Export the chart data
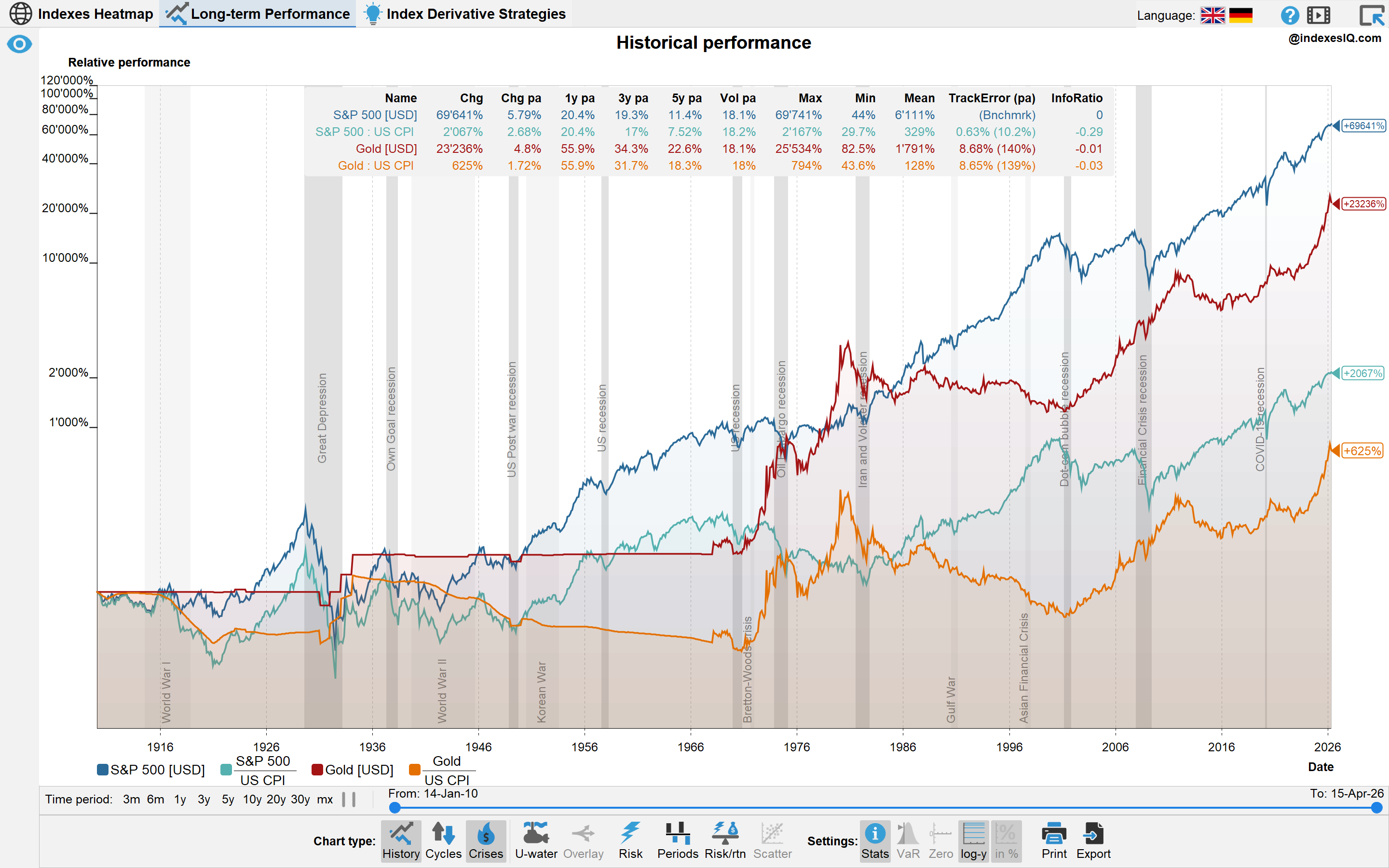The image size is (1389, 868). tap(1093, 841)
